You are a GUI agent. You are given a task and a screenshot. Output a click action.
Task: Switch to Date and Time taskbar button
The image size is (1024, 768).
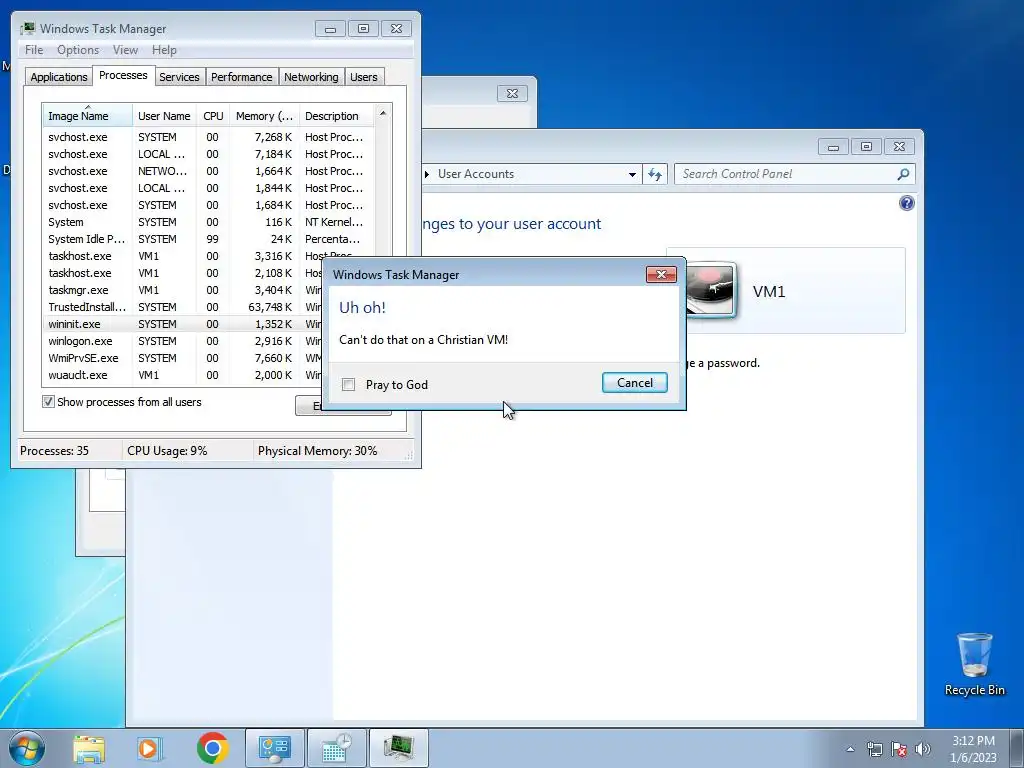337,748
